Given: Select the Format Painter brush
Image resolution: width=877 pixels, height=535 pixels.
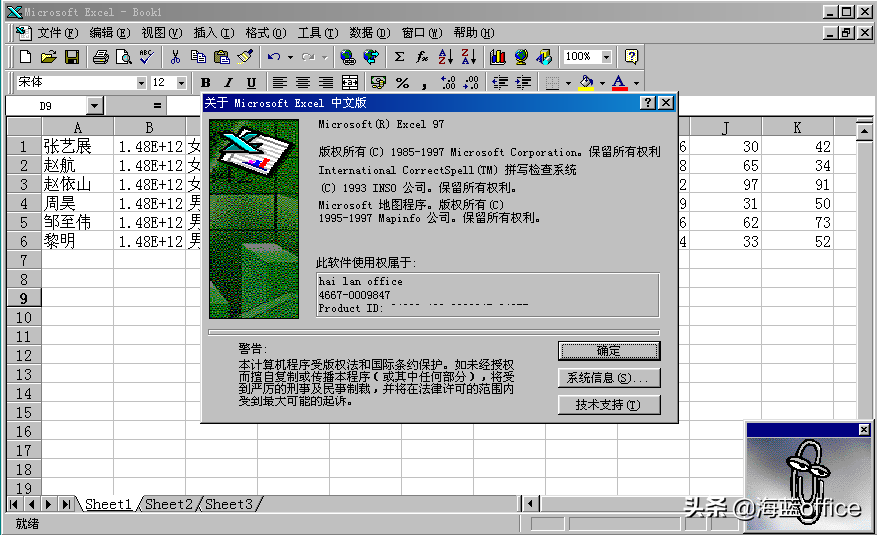Looking at the screenshot, I should (245, 56).
